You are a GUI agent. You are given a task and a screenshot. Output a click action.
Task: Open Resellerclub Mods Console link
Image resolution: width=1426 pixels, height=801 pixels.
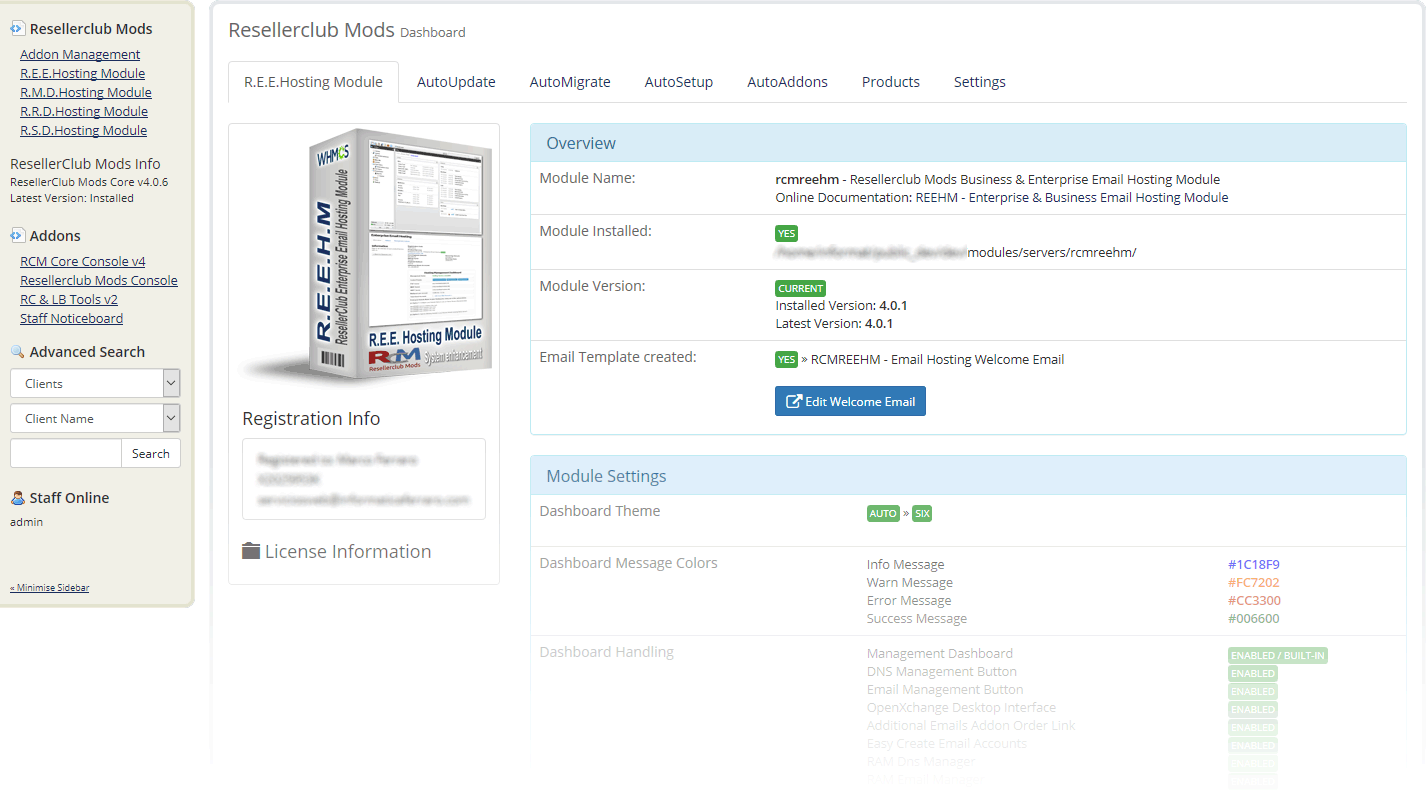coord(99,280)
